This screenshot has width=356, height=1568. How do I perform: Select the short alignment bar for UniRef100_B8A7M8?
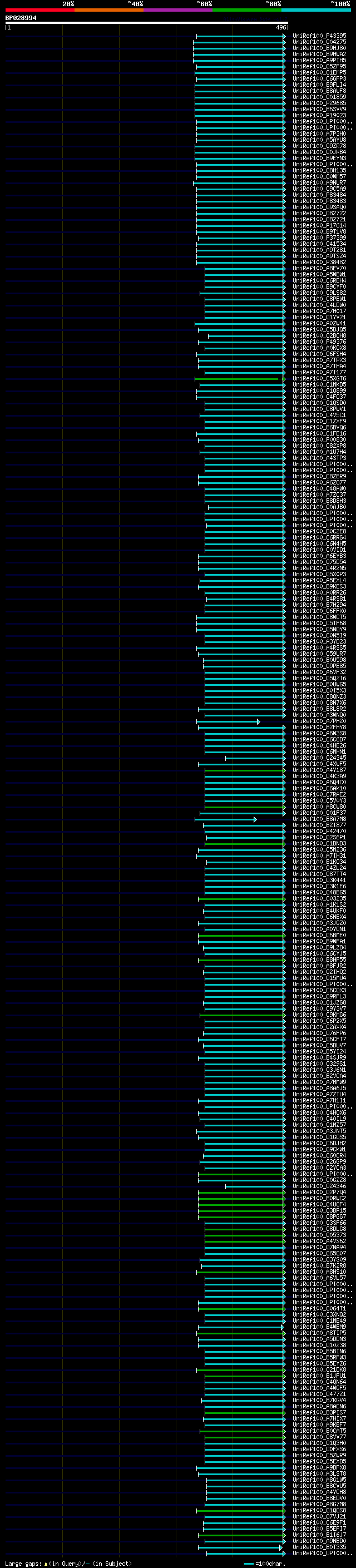tap(226, 819)
